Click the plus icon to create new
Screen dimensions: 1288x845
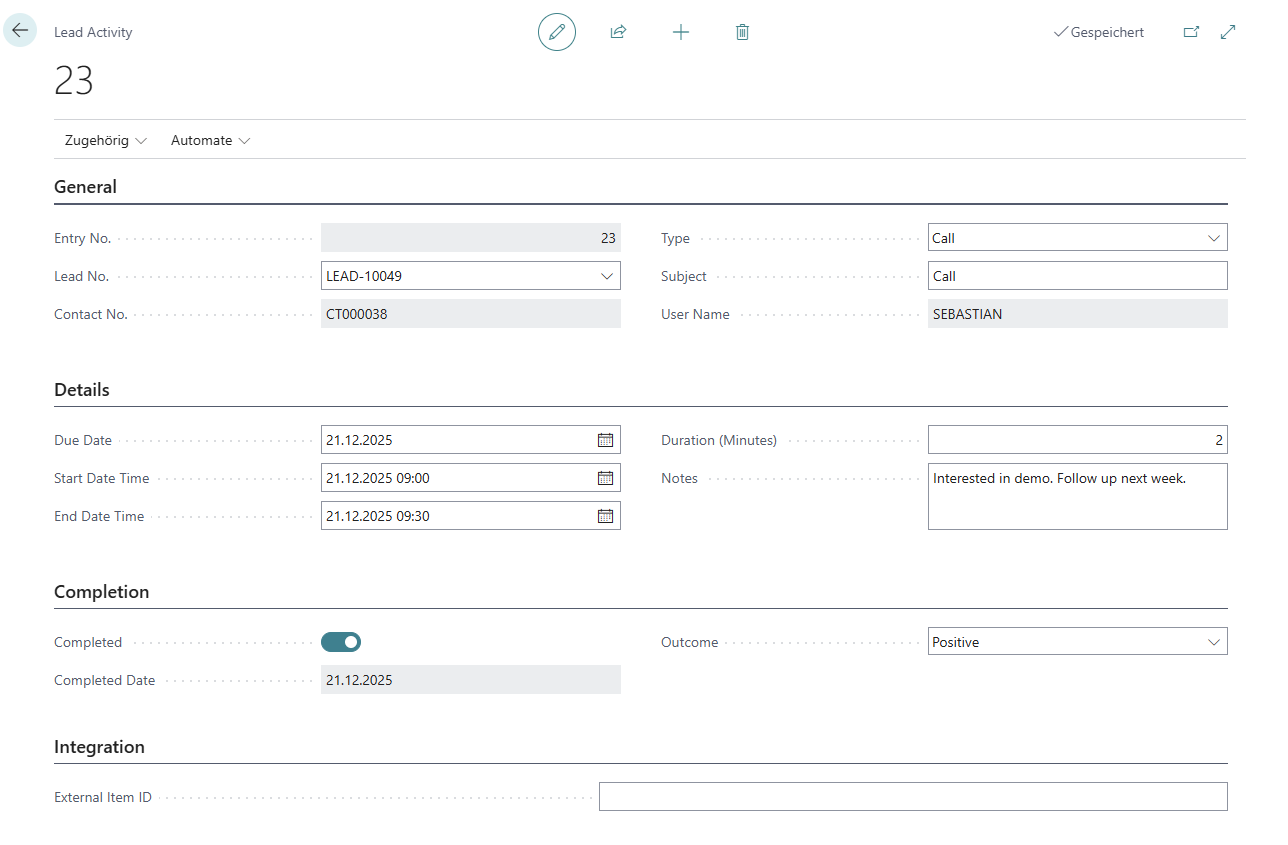pos(681,32)
